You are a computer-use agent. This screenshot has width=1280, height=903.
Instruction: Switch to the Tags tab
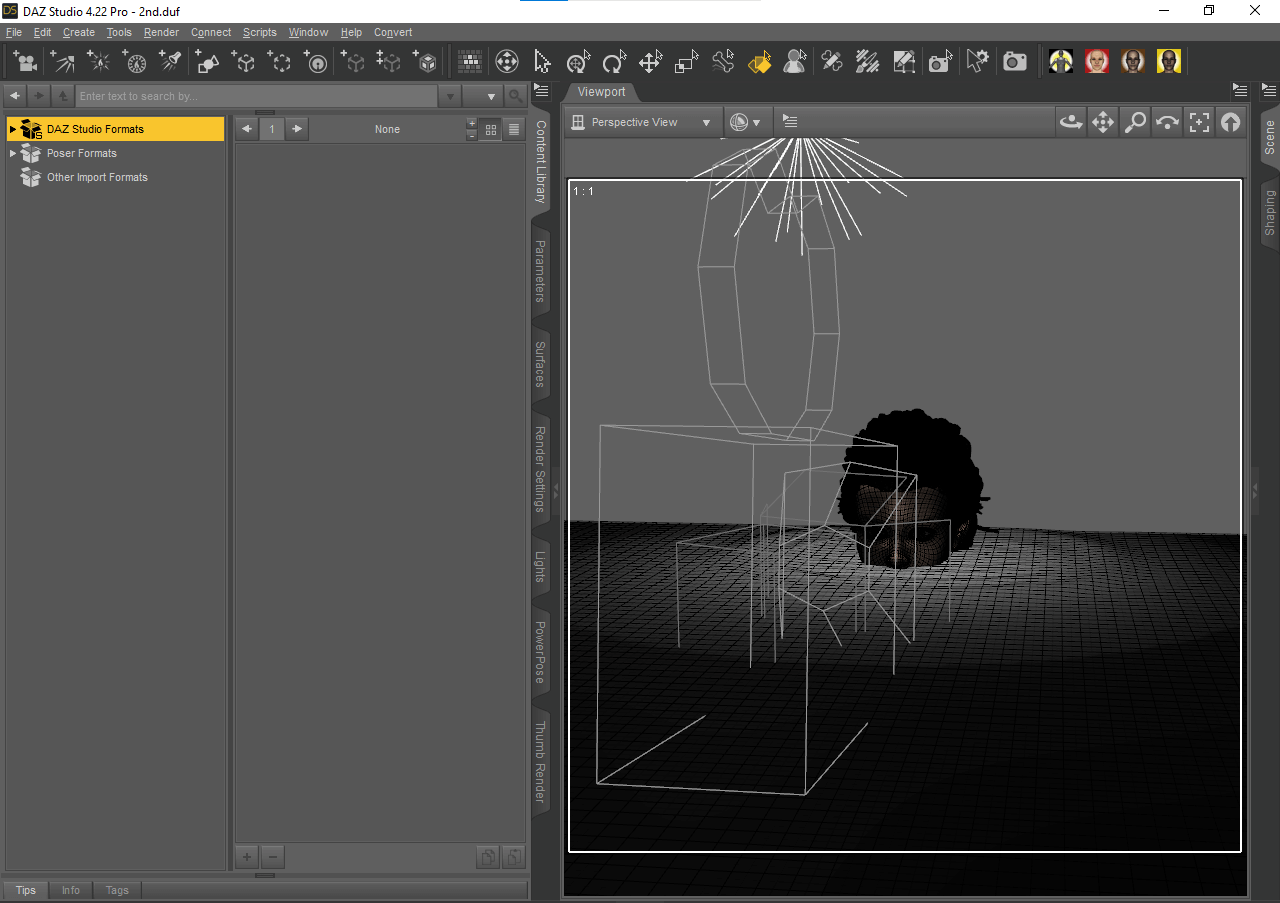(117, 890)
